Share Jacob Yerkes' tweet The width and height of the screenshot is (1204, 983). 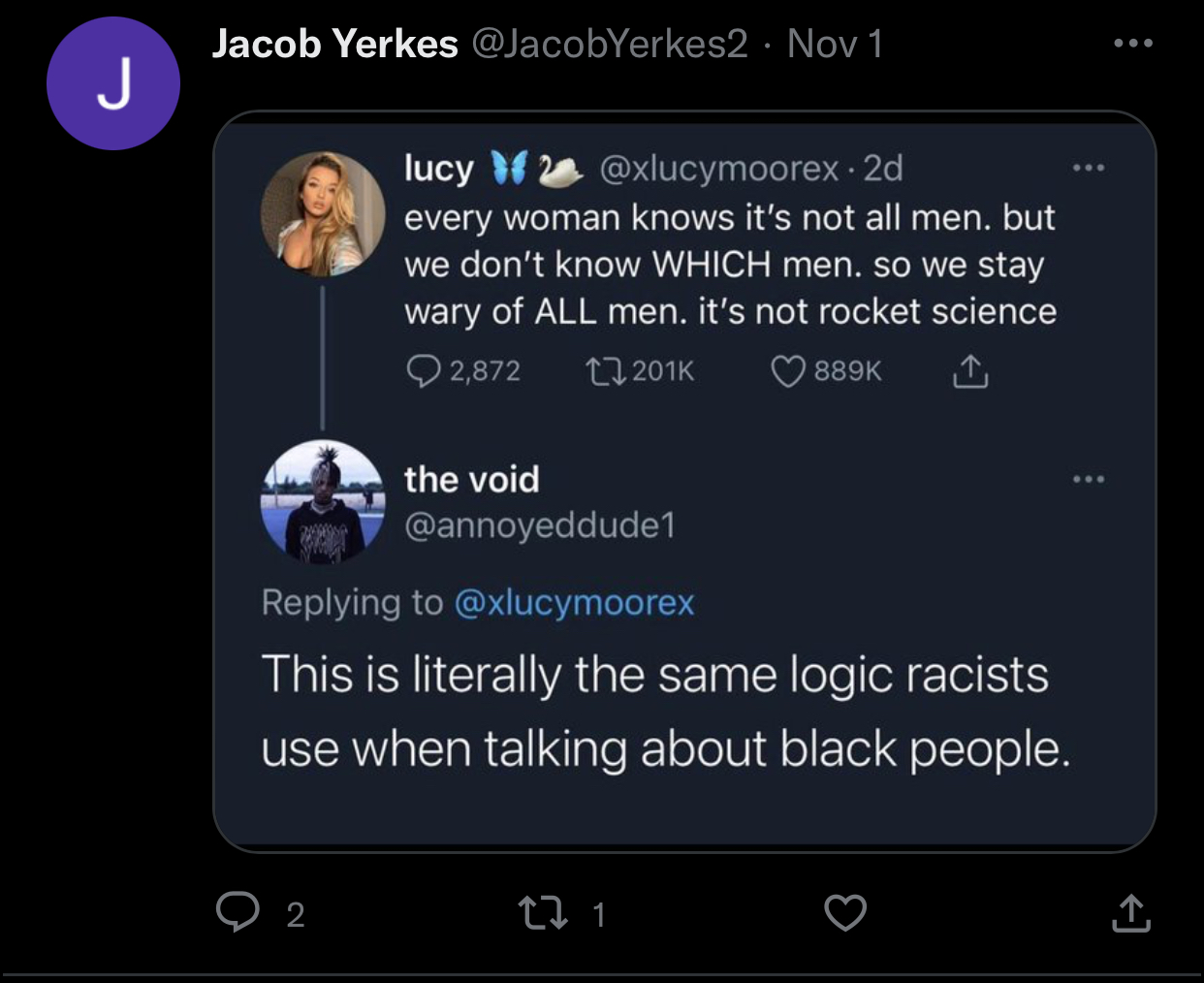pyautogui.click(x=1130, y=913)
